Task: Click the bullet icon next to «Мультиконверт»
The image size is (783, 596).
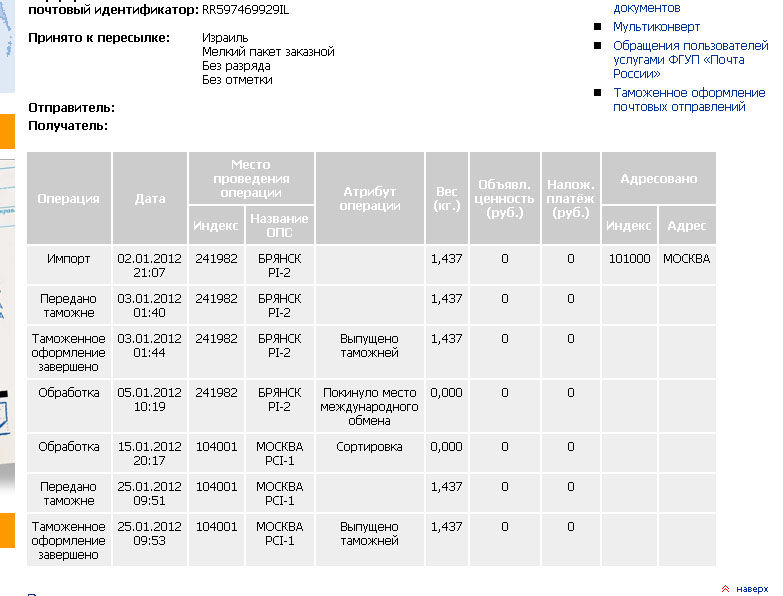Action: pyautogui.click(x=598, y=27)
